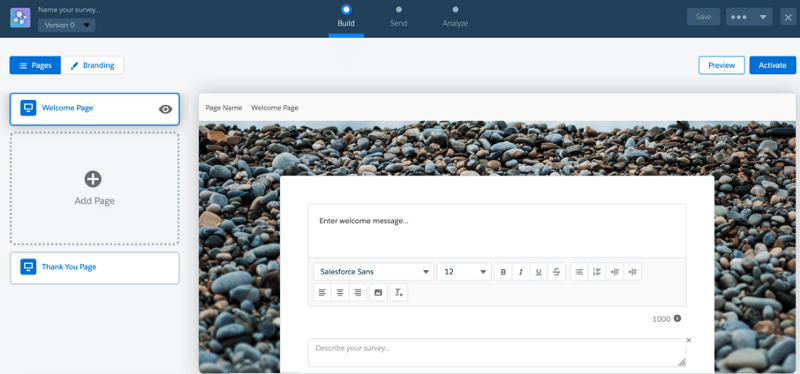Click the Salesforce Surveys app logo icon

pos(20,18)
